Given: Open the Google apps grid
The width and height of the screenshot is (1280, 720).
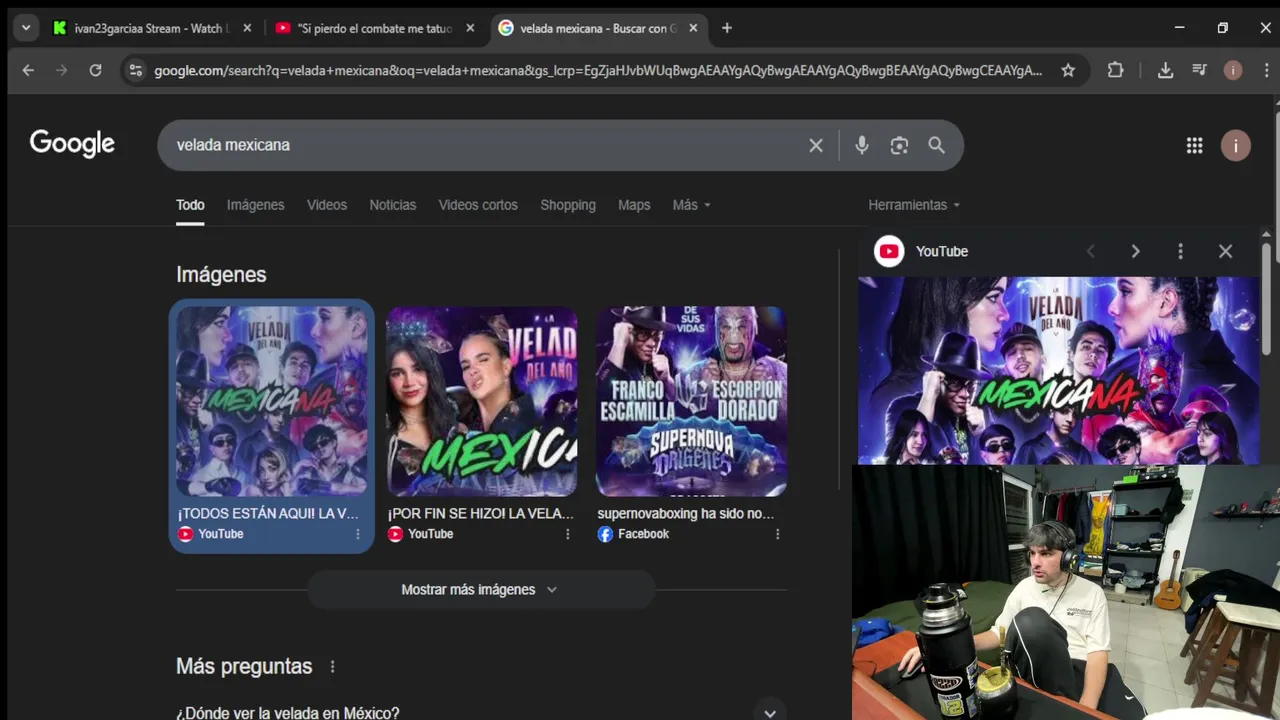Looking at the screenshot, I should [x=1194, y=146].
